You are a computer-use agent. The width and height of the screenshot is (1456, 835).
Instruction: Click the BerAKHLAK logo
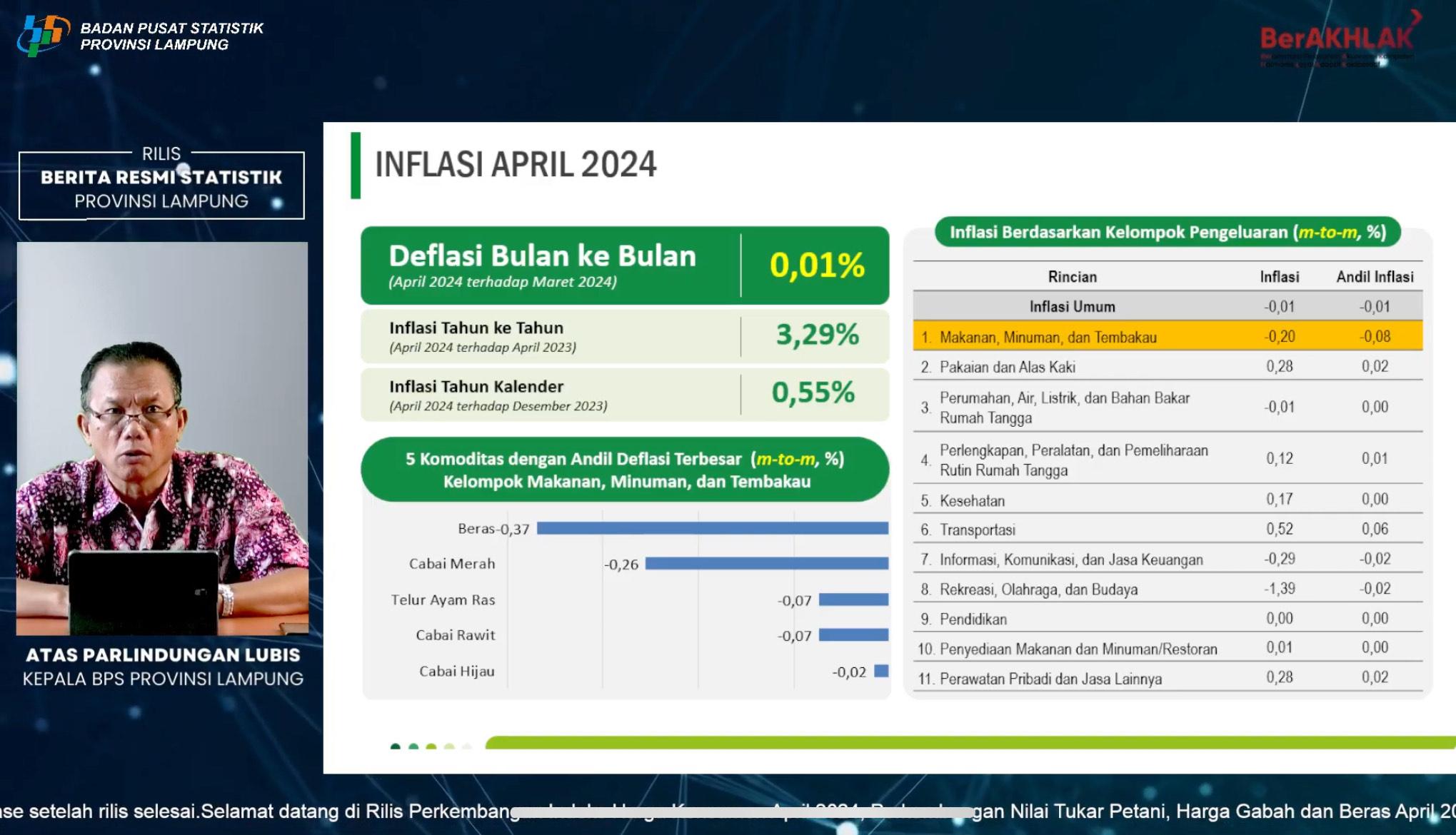[1337, 39]
